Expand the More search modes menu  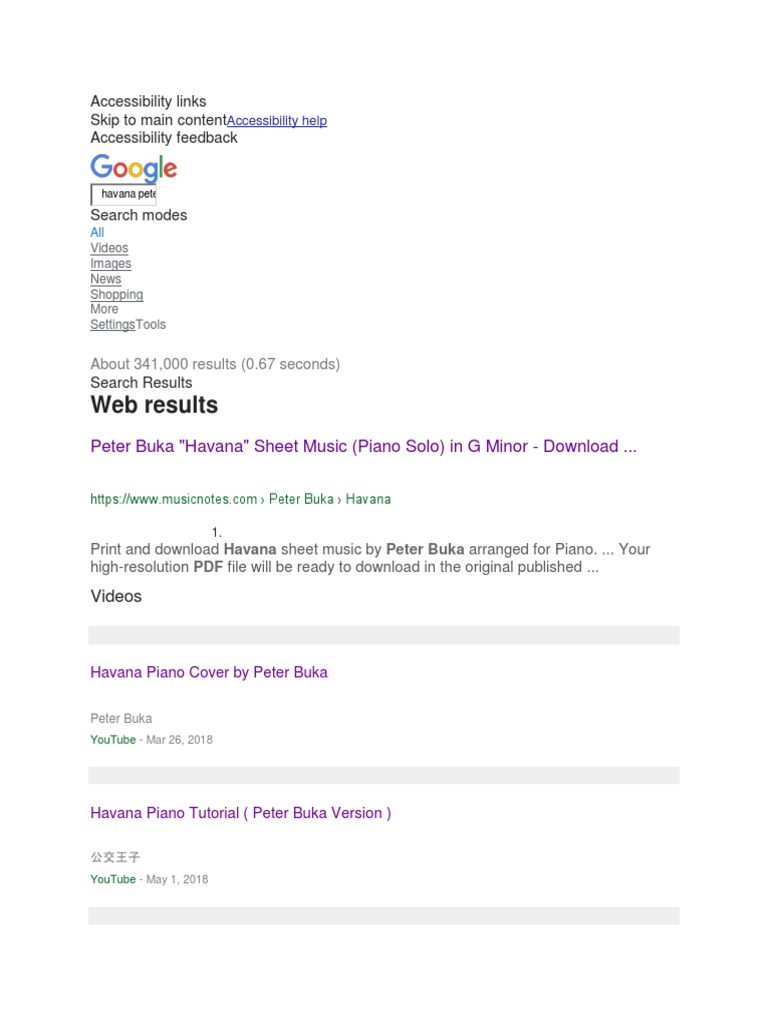(x=104, y=309)
